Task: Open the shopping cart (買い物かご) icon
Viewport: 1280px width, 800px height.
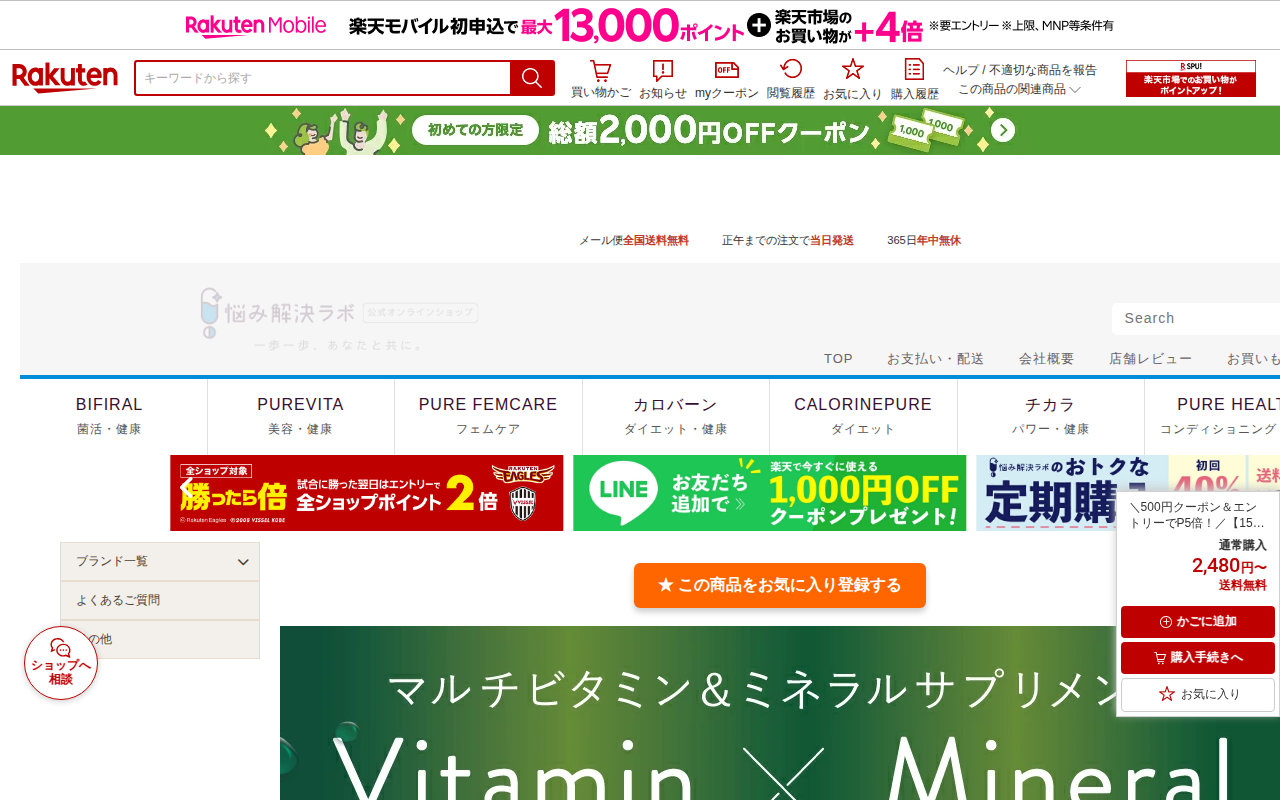Action: click(600, 79)
